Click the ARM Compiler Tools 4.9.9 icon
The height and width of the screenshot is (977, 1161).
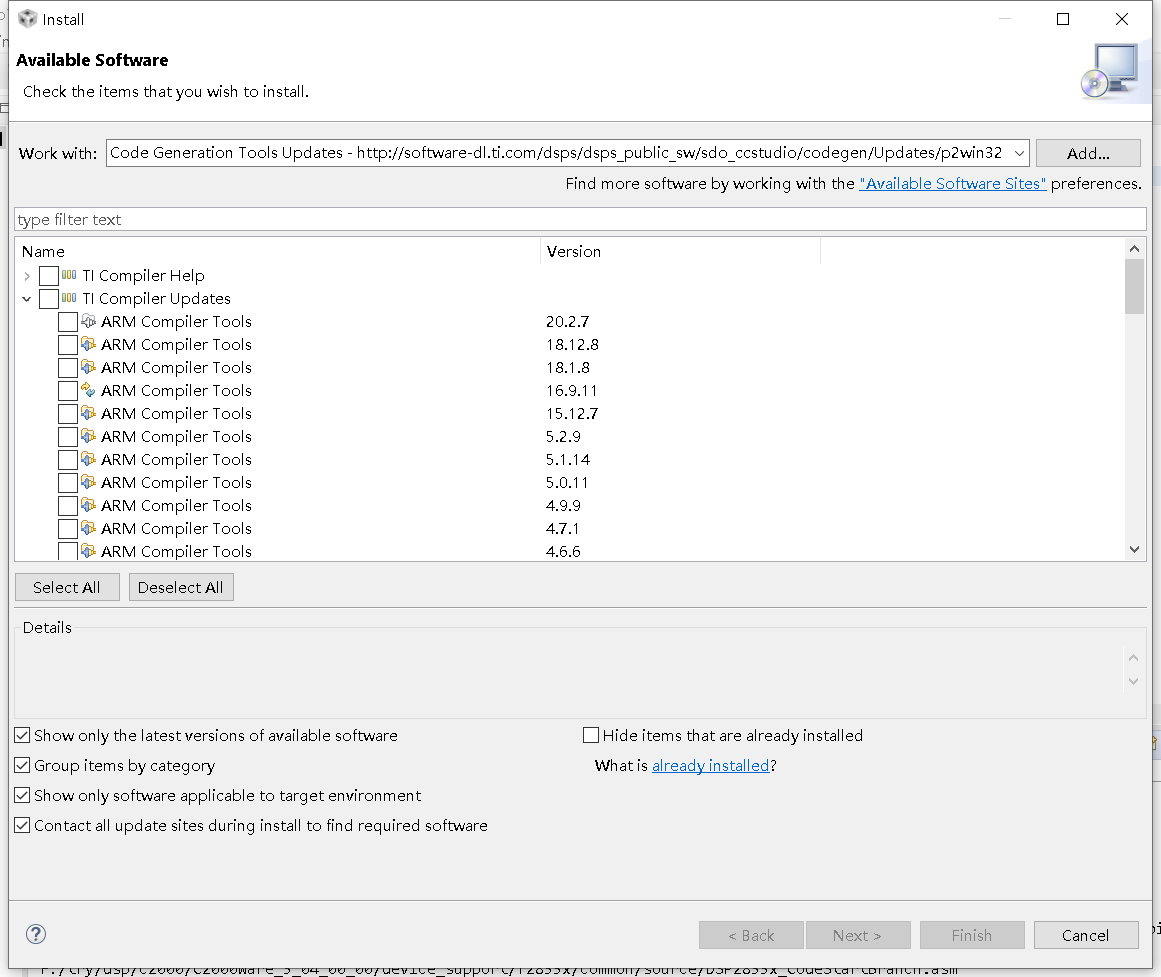(x=88, y=505)
